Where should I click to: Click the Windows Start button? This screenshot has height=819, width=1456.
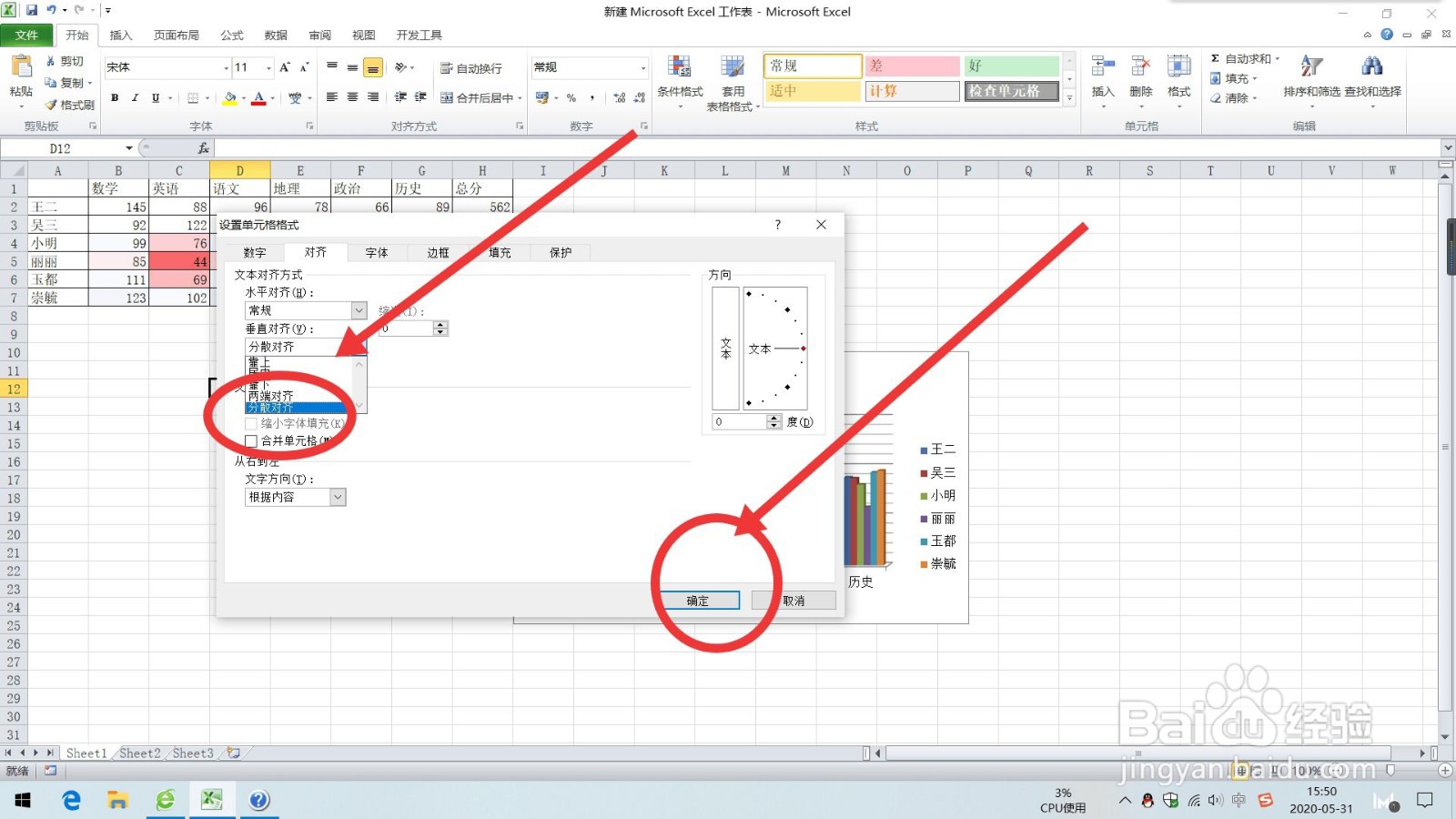[23, 800]
